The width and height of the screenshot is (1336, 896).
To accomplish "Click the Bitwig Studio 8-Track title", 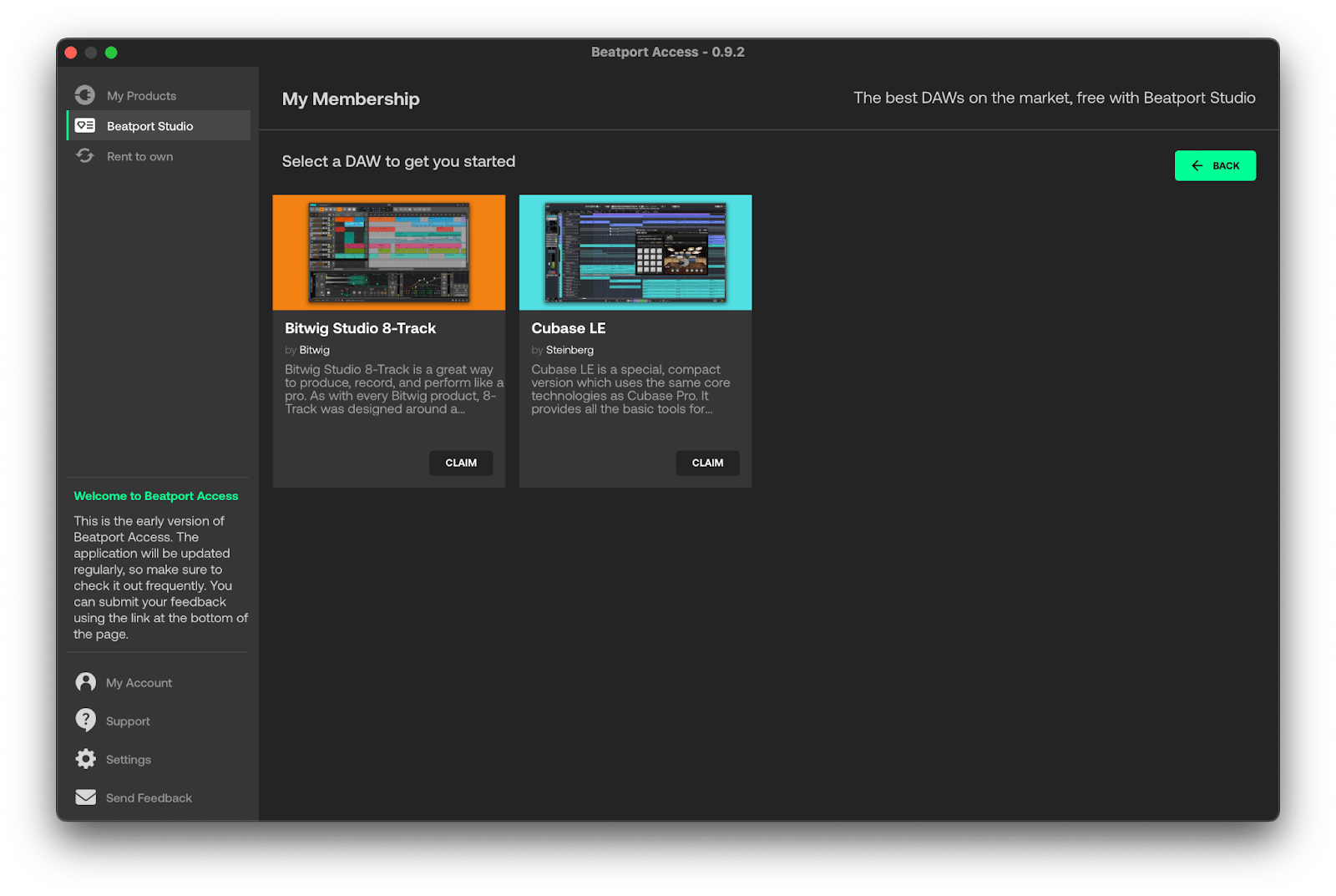I will pos(360,328).
